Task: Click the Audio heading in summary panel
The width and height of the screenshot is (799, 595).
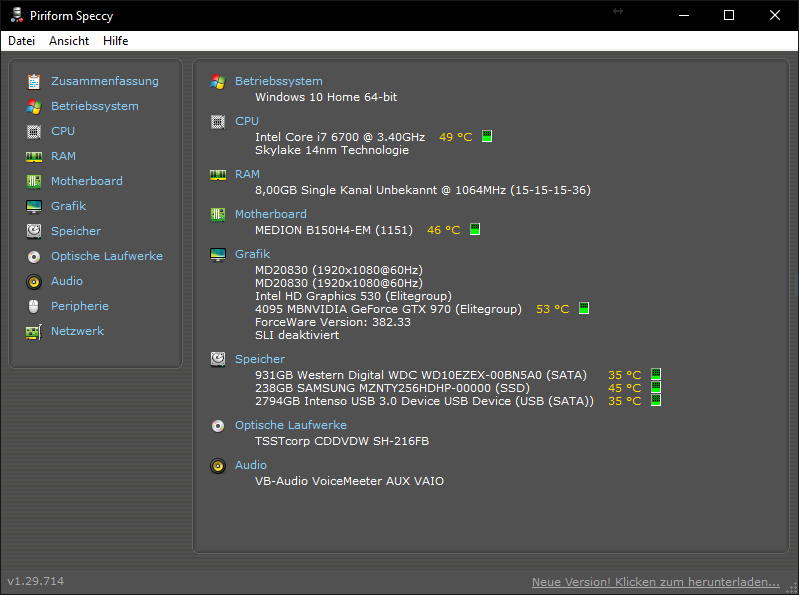Action: (251, 465)
